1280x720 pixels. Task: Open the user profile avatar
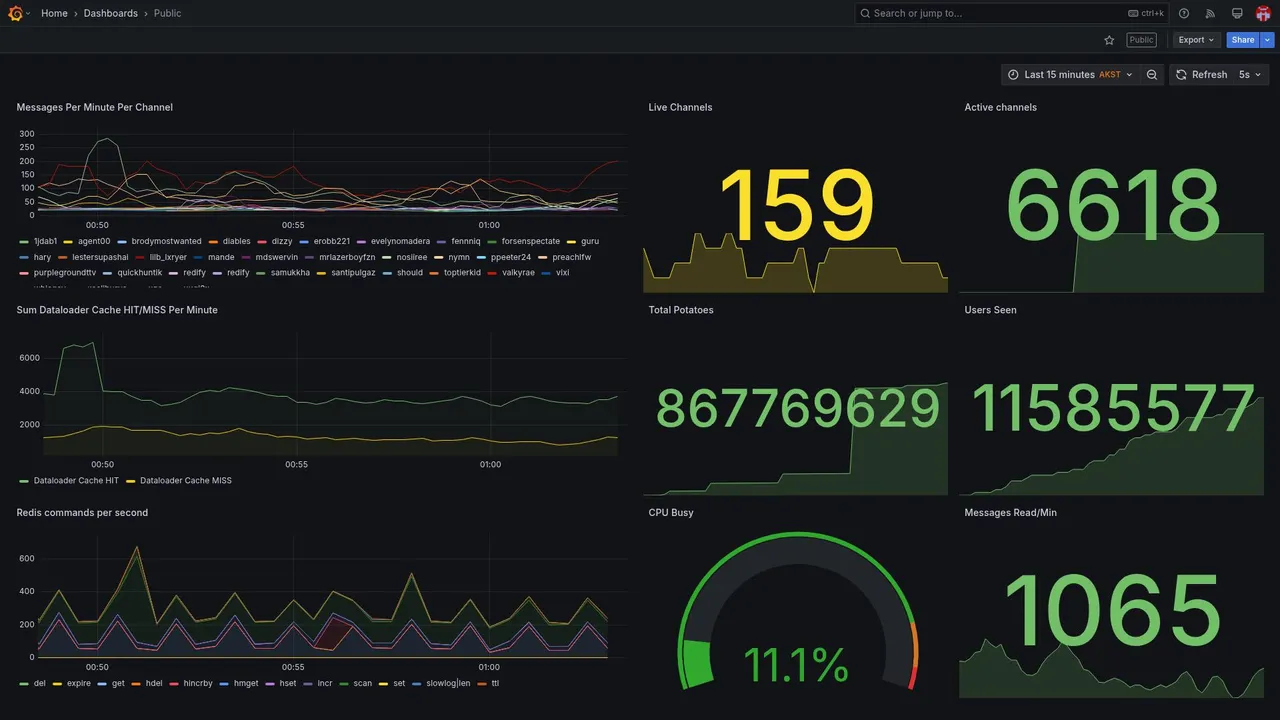click(x=1263, y=13)
